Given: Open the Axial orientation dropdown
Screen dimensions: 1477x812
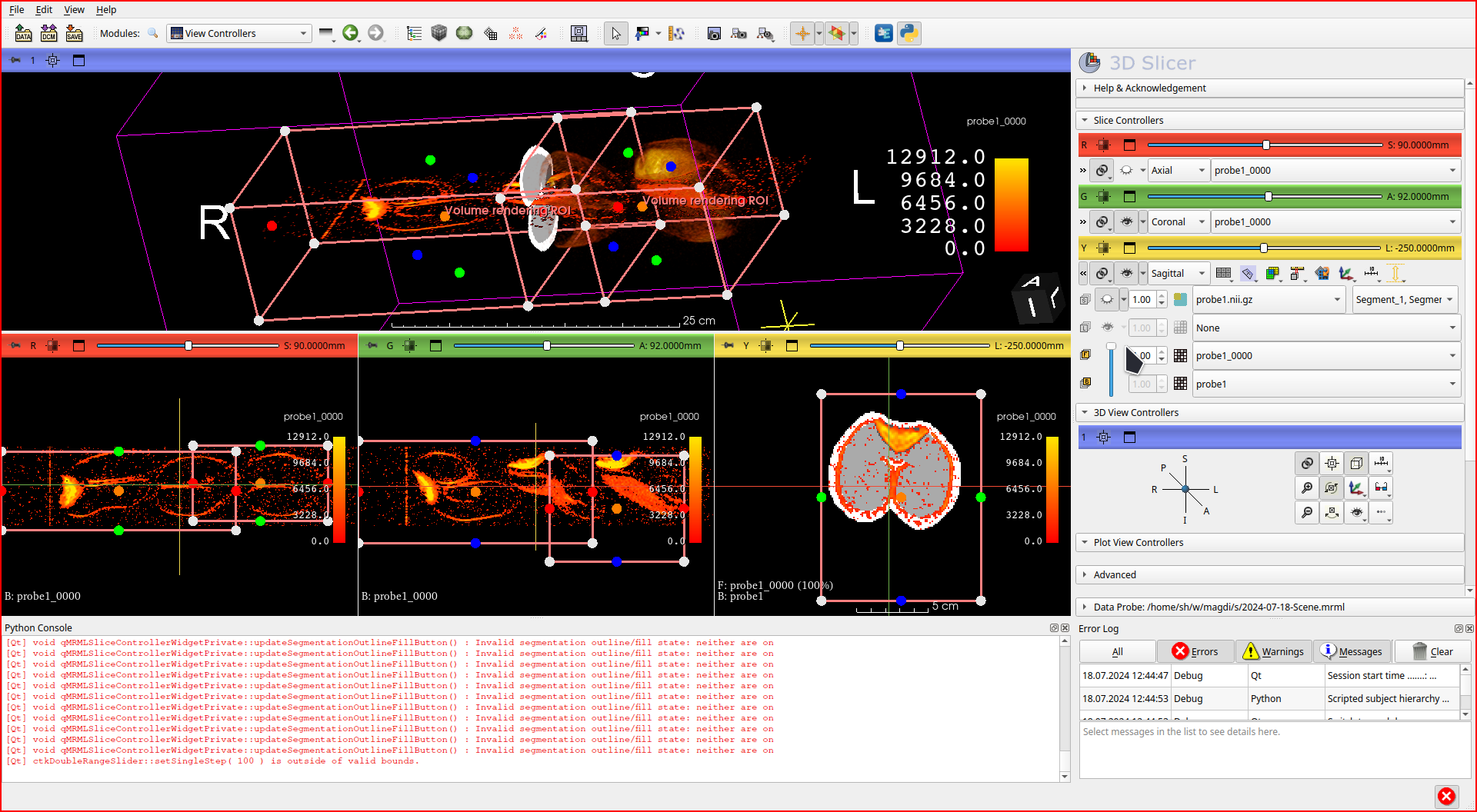Looking at the screenshot, I should pos(1178,170).
